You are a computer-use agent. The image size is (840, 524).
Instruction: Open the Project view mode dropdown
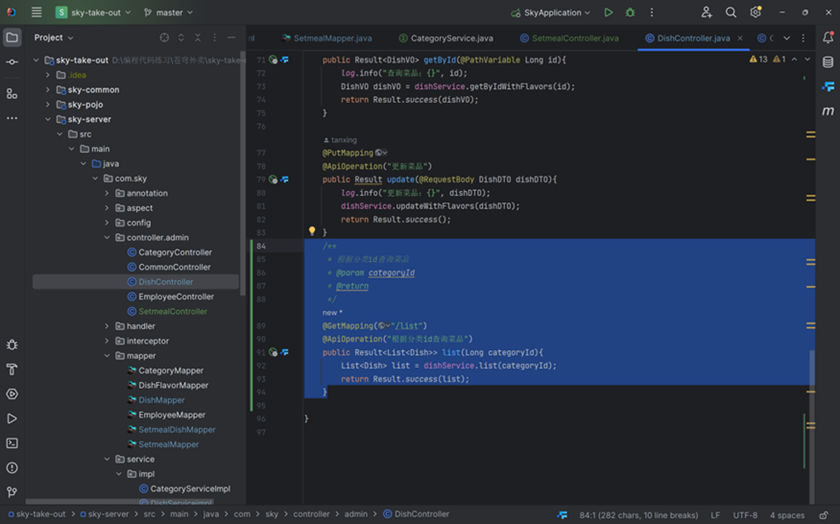click(x=54, y=38)
